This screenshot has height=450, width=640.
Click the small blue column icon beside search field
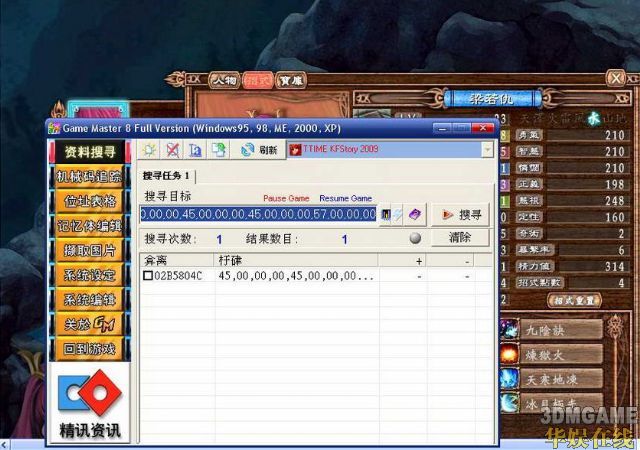385,214
